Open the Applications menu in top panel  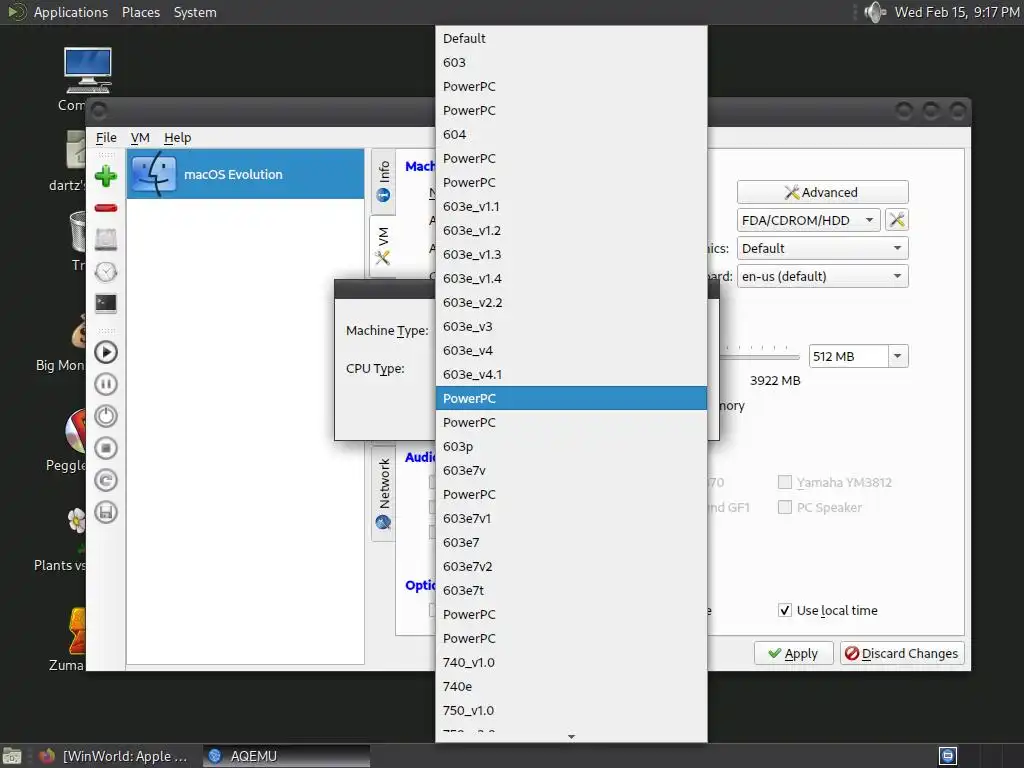click(71, 12)
